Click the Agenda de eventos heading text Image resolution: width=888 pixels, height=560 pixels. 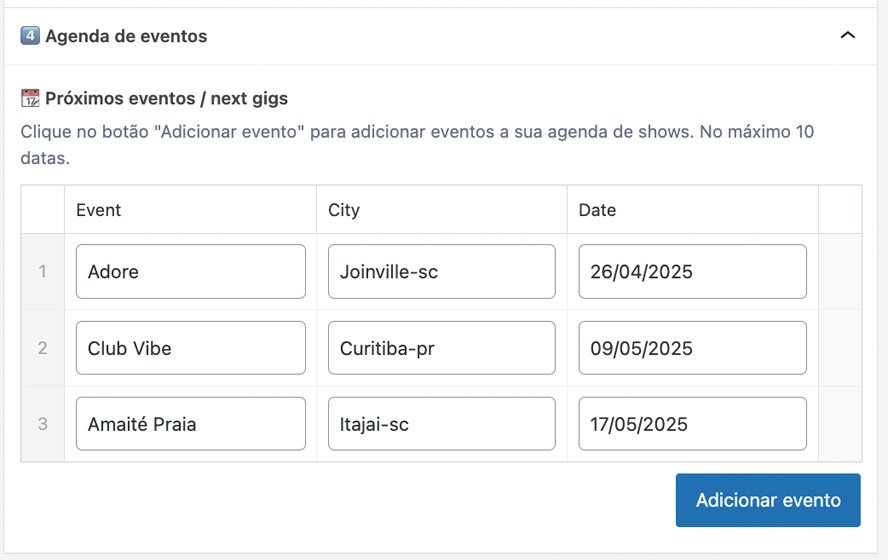click(x=126, y=36)
